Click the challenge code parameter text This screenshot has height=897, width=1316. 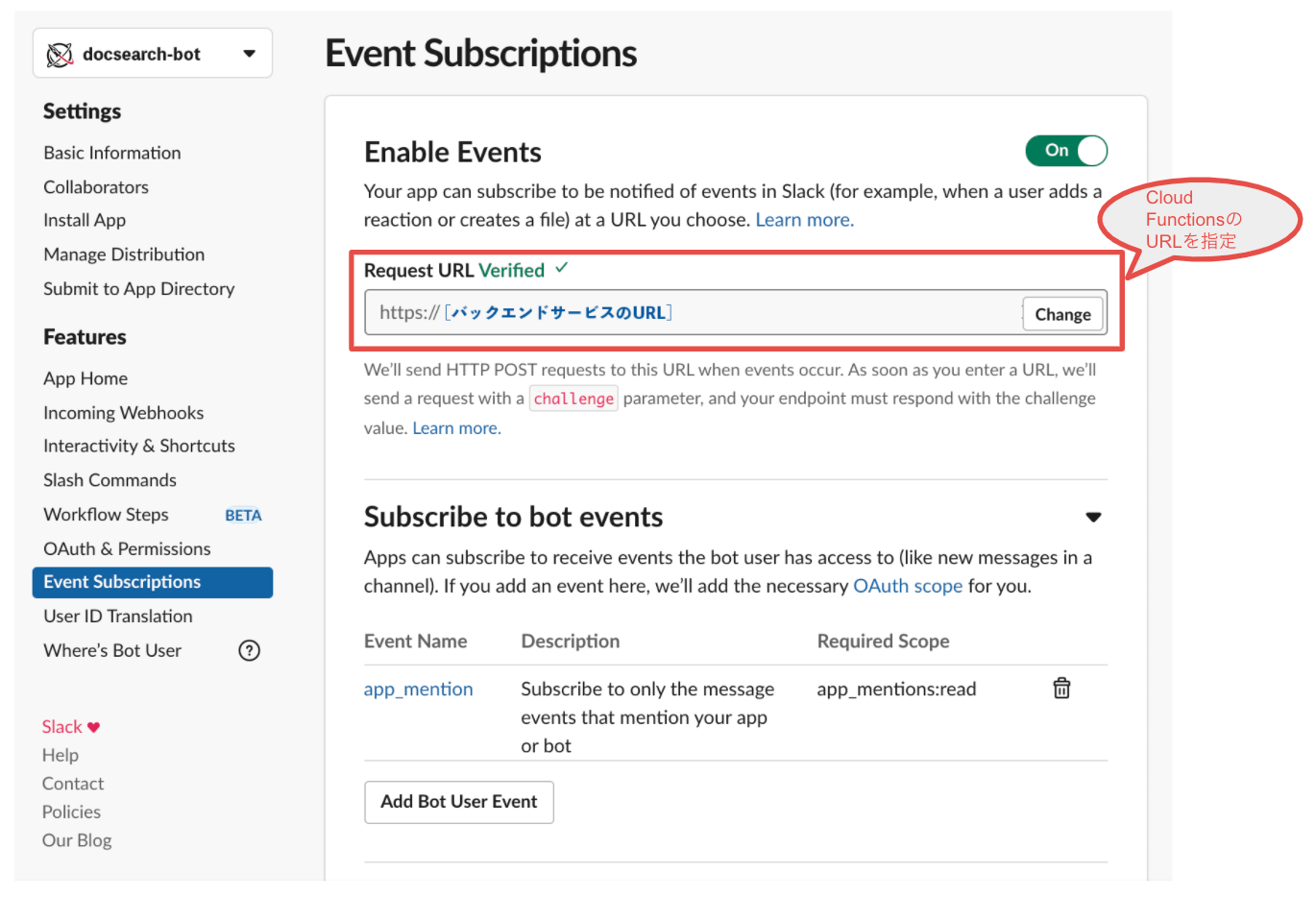click(573, 399)
